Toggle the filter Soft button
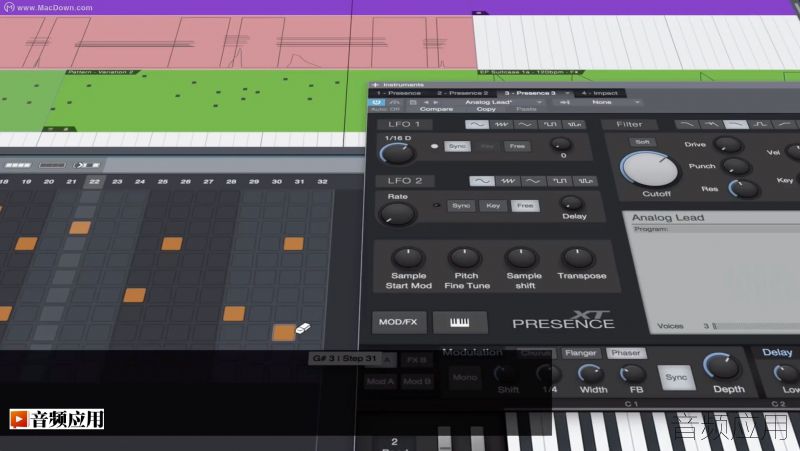This screenshot has height=451, width=800. [x=642, y=142]
